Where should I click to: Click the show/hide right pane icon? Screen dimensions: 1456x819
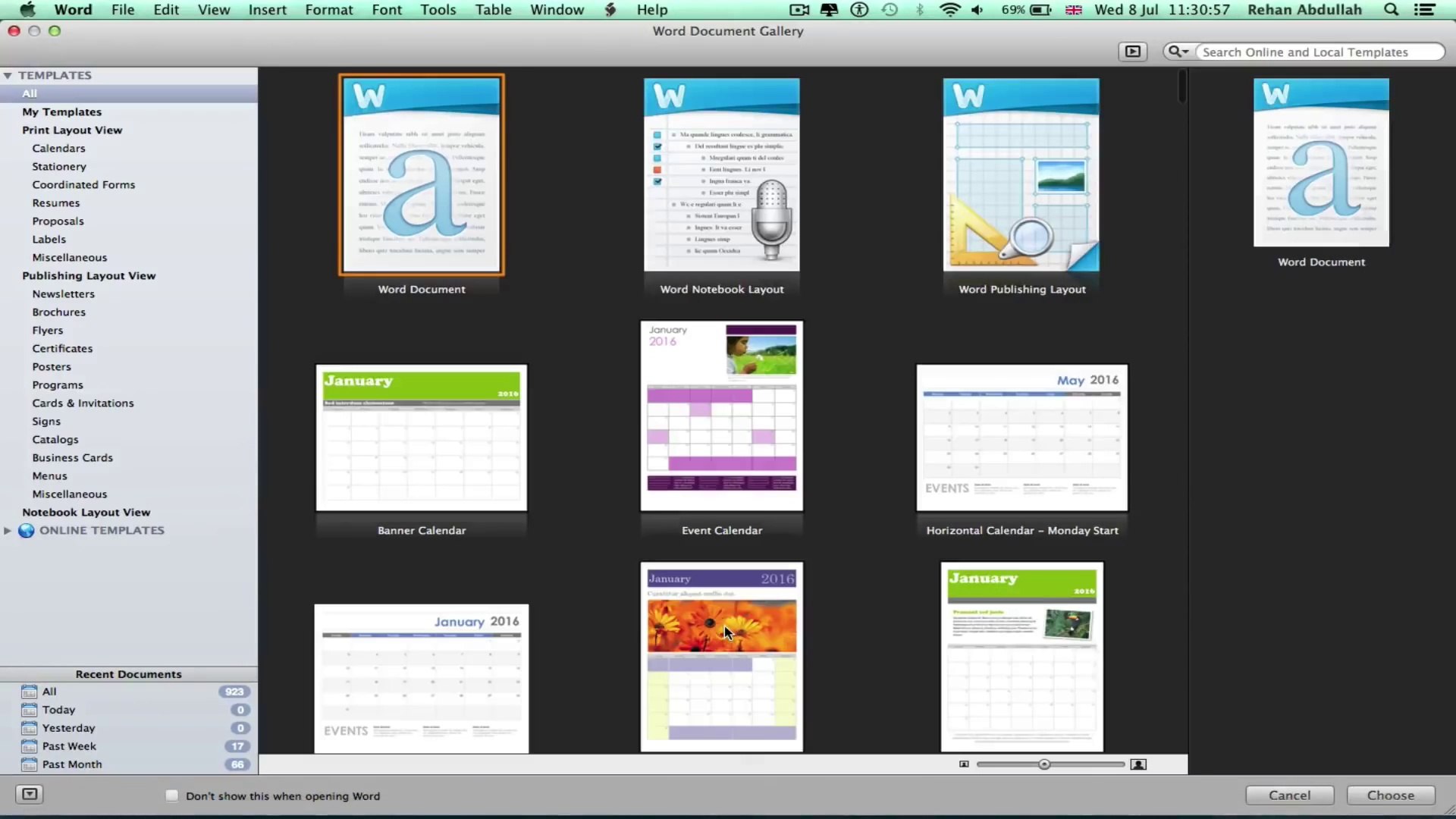[1132, 52]
